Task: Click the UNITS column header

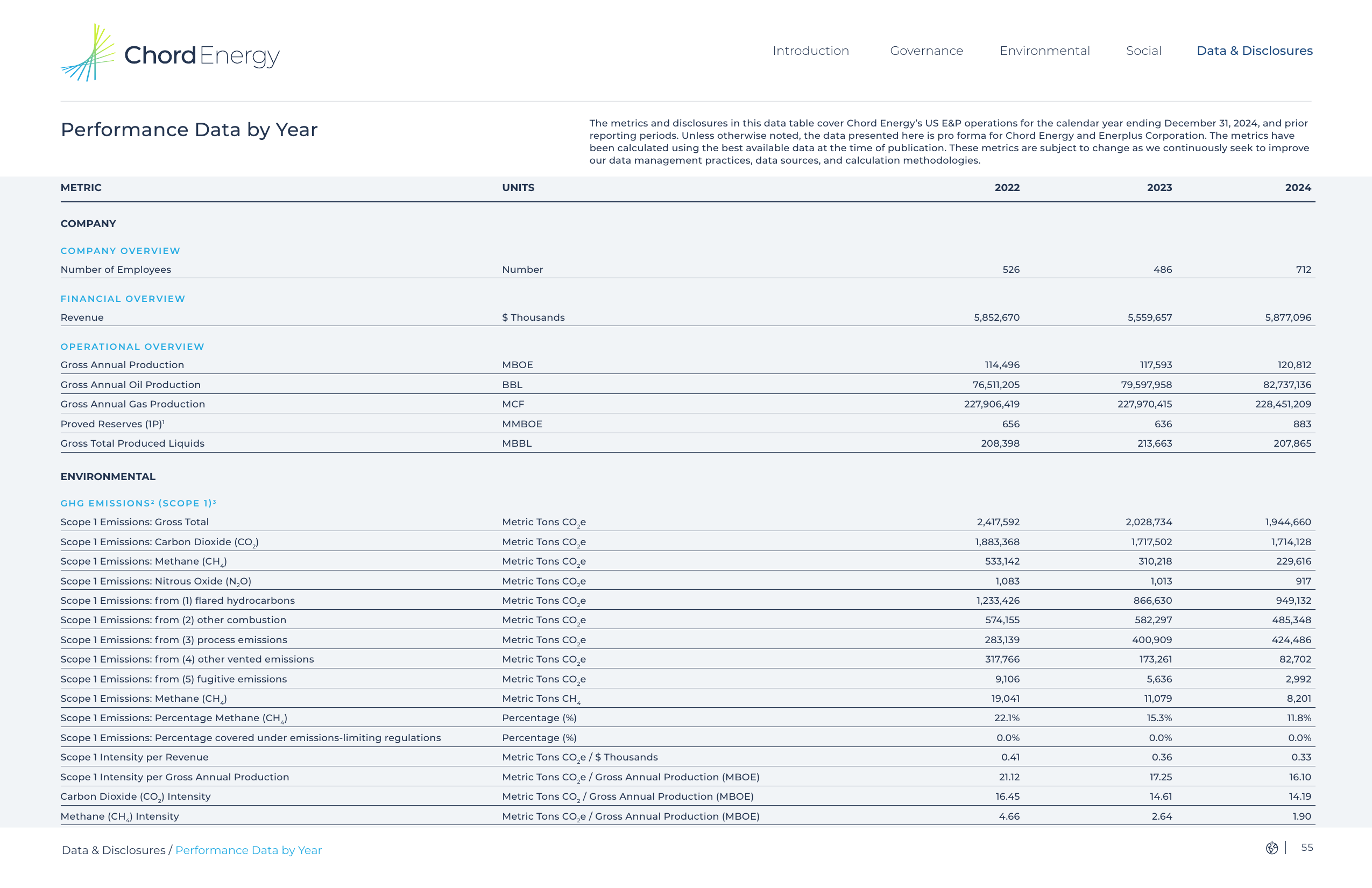Action: tap(518, 187)
